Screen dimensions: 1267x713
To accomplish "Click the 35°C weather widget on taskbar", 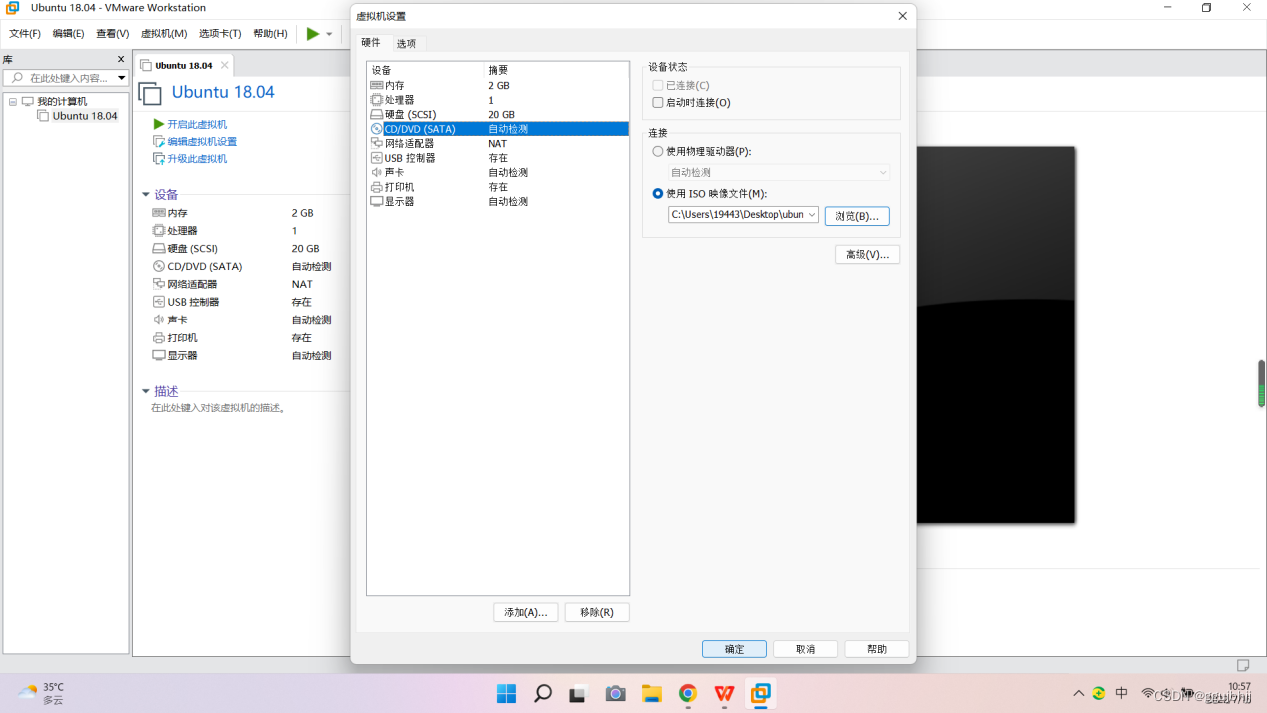I will 42,693.
